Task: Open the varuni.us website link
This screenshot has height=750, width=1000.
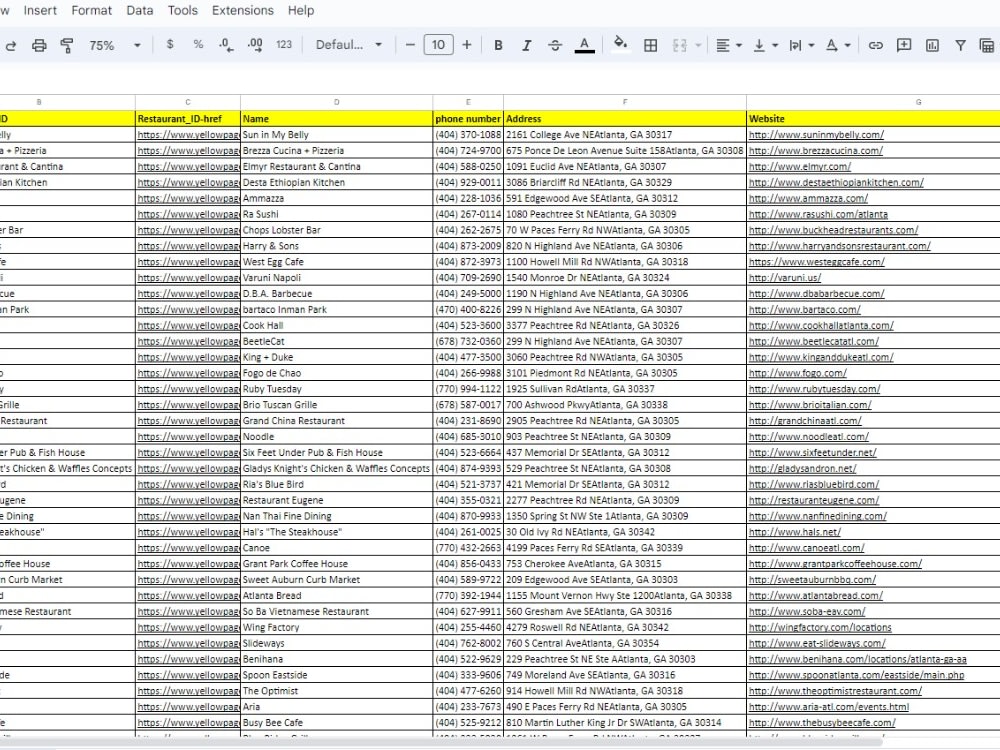Action: pyautogui.click(x=785, y=278)
